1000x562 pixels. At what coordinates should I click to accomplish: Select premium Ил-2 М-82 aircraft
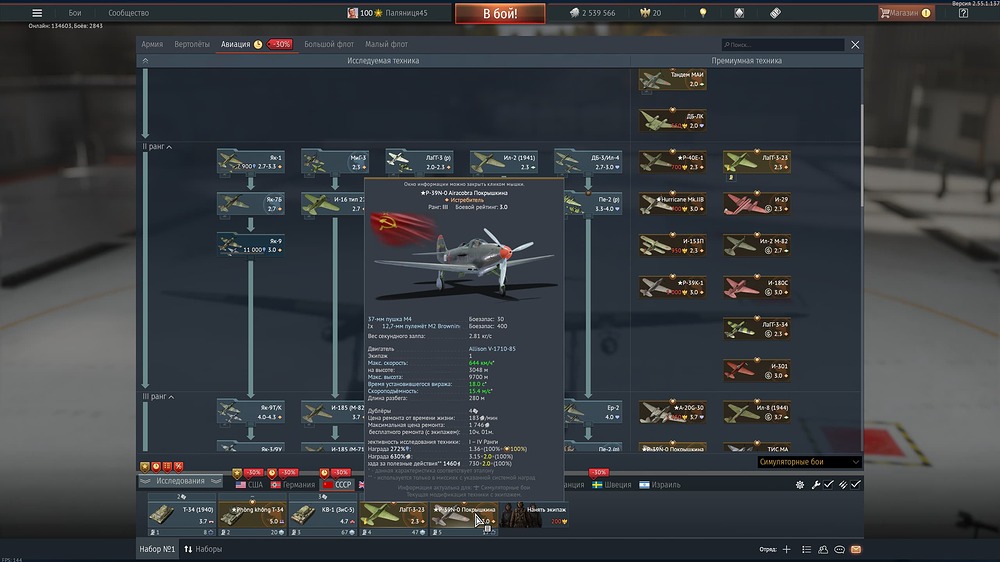tap(757, 245)
